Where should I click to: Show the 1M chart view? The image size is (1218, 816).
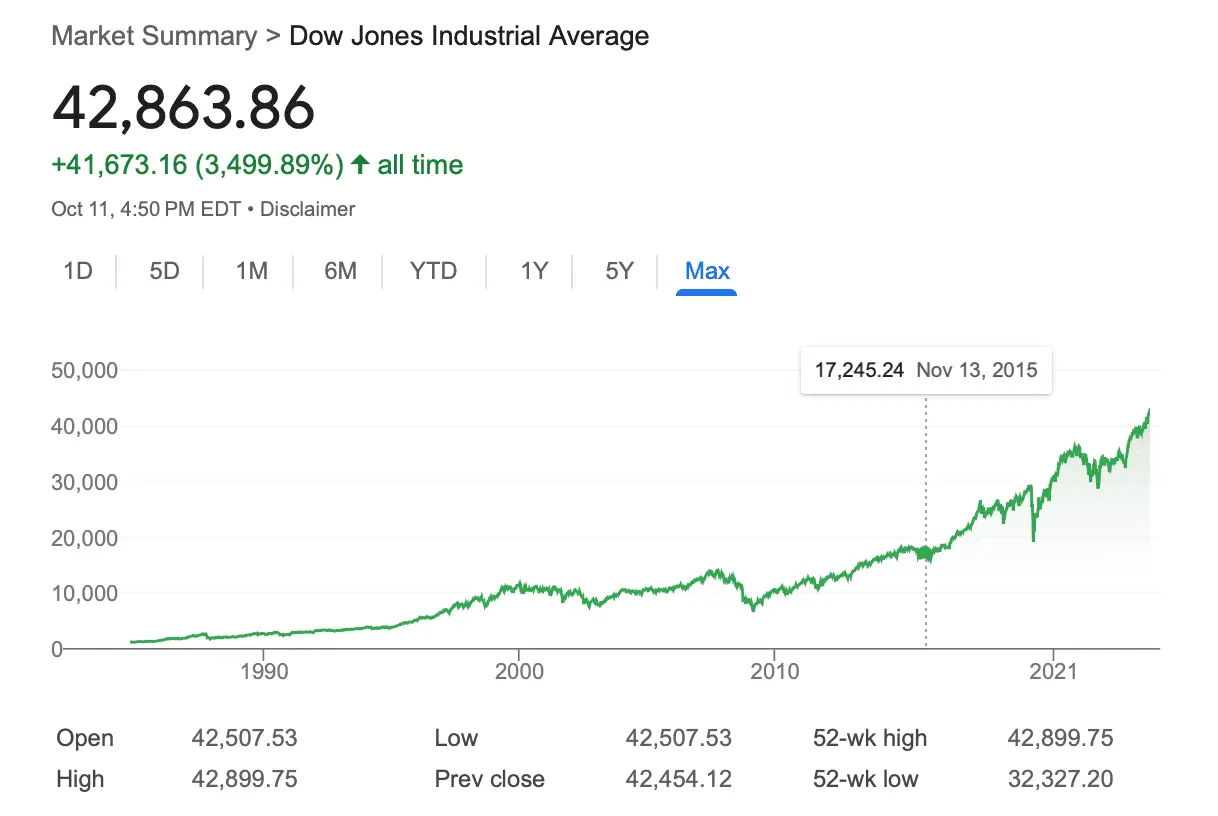click(251, 271)
